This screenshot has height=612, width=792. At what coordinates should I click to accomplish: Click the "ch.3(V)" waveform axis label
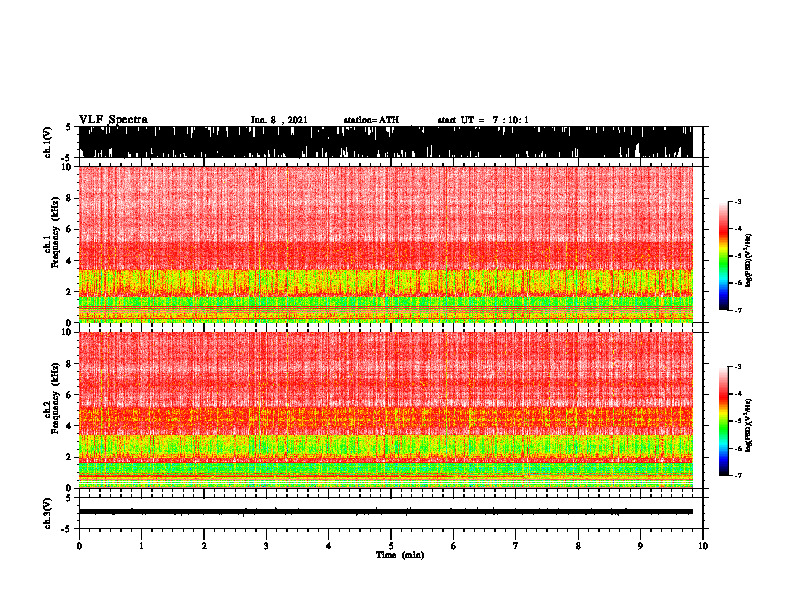(x=48, y=513)
